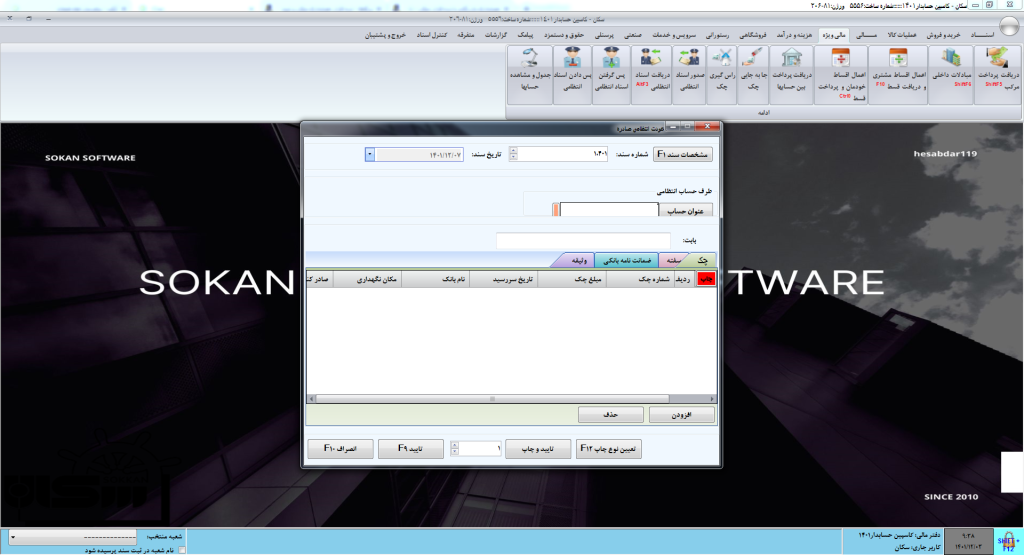
Task: Select the وثیقه tab in dialog
Action: pos(578,261)
